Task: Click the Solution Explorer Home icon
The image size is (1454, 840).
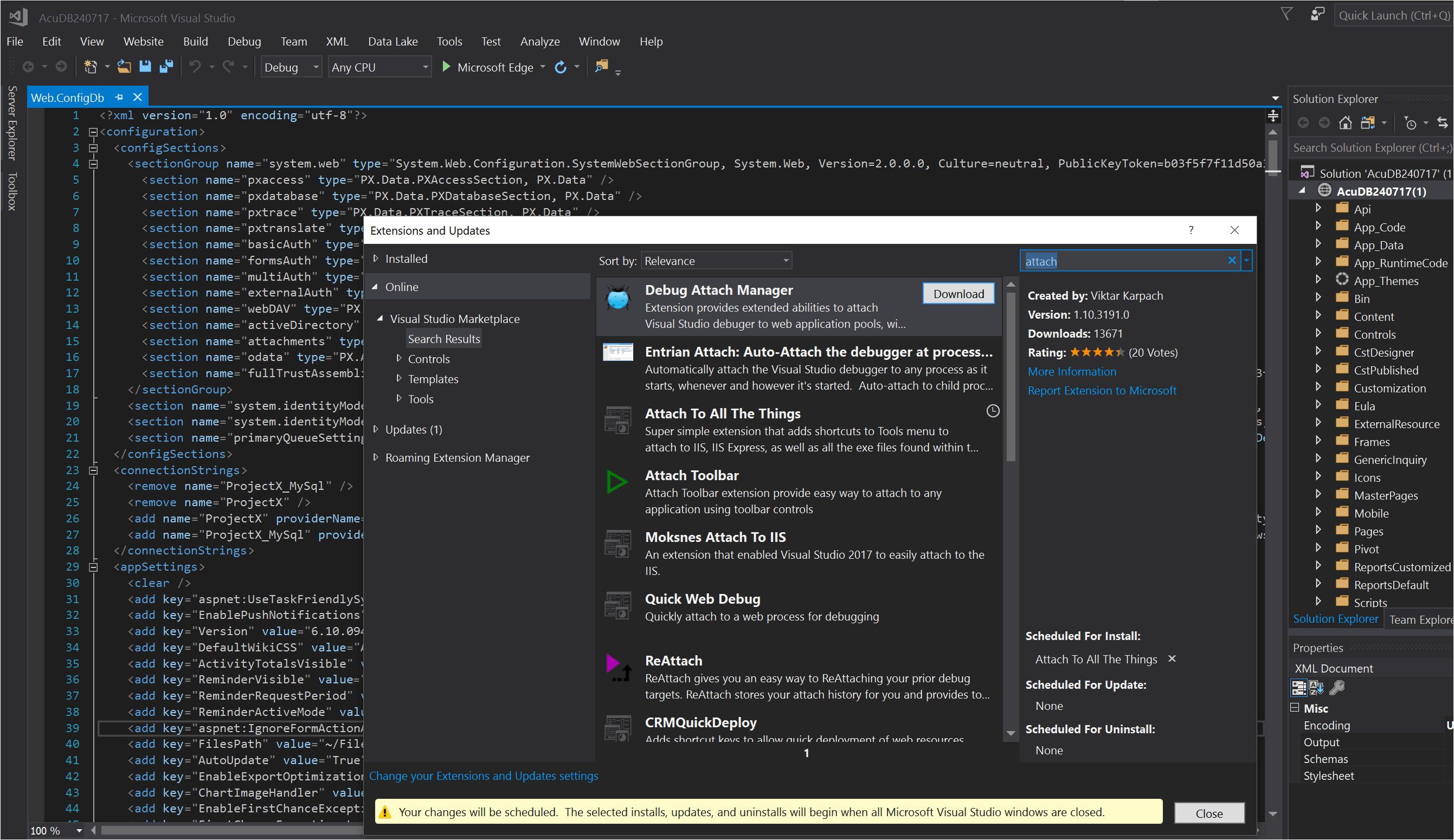Action: click(1346, 123)
